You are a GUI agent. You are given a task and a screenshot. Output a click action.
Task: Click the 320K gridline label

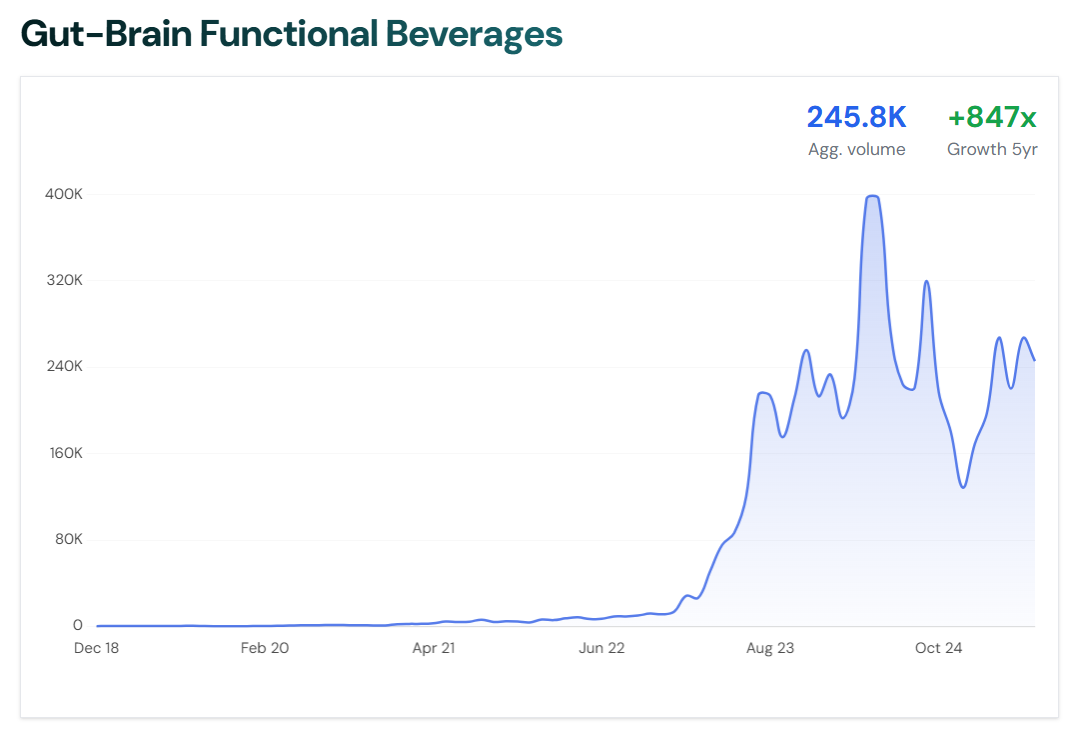pos(66,280)
